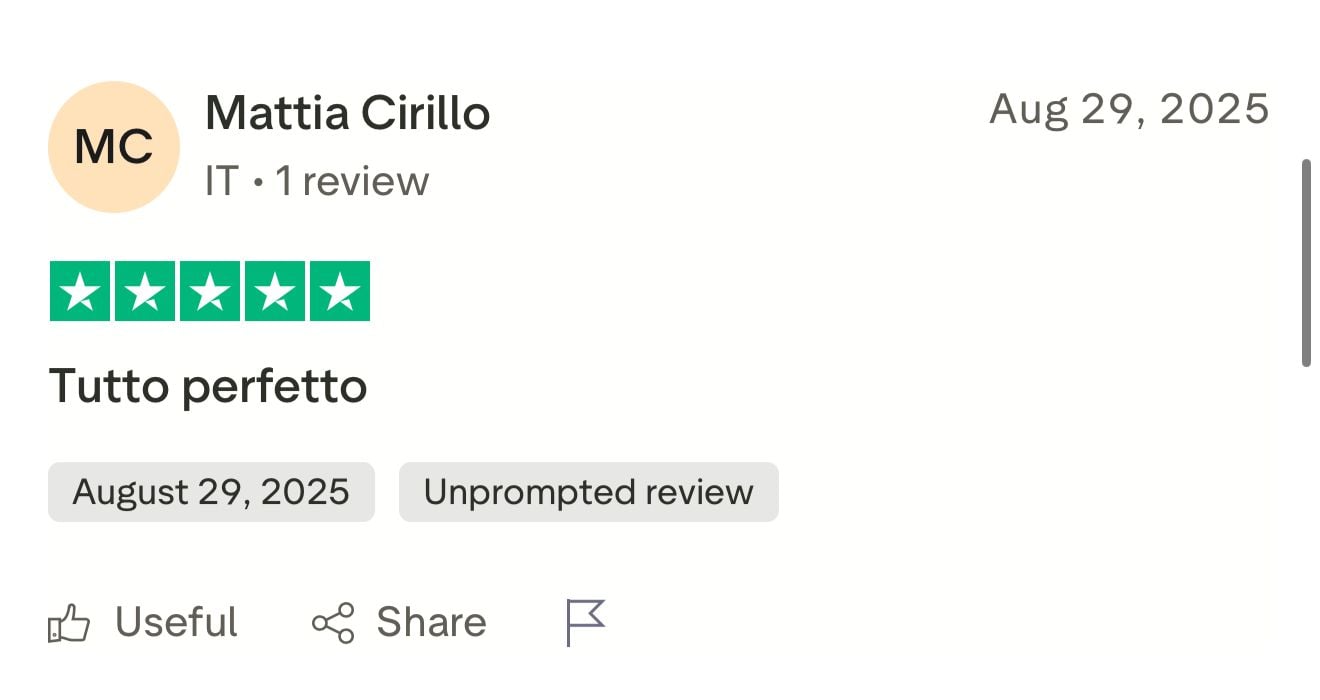
Task: Open Mattia Cirillo's reviewer profile
Action: pos(347,113)
